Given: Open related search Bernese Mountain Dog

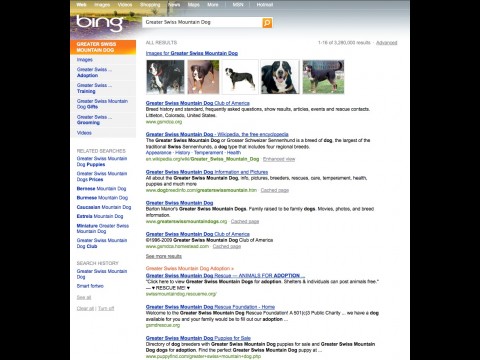Looking at the screenshot, I should click(101, 189).
